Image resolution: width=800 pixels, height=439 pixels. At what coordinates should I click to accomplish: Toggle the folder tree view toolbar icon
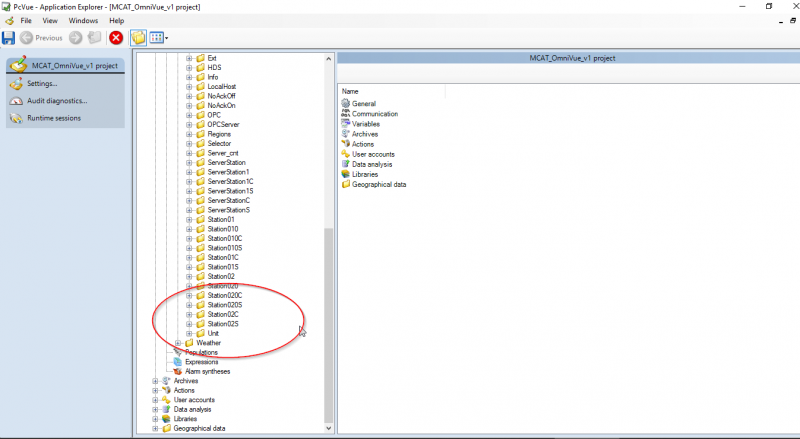tap(138, 38)
